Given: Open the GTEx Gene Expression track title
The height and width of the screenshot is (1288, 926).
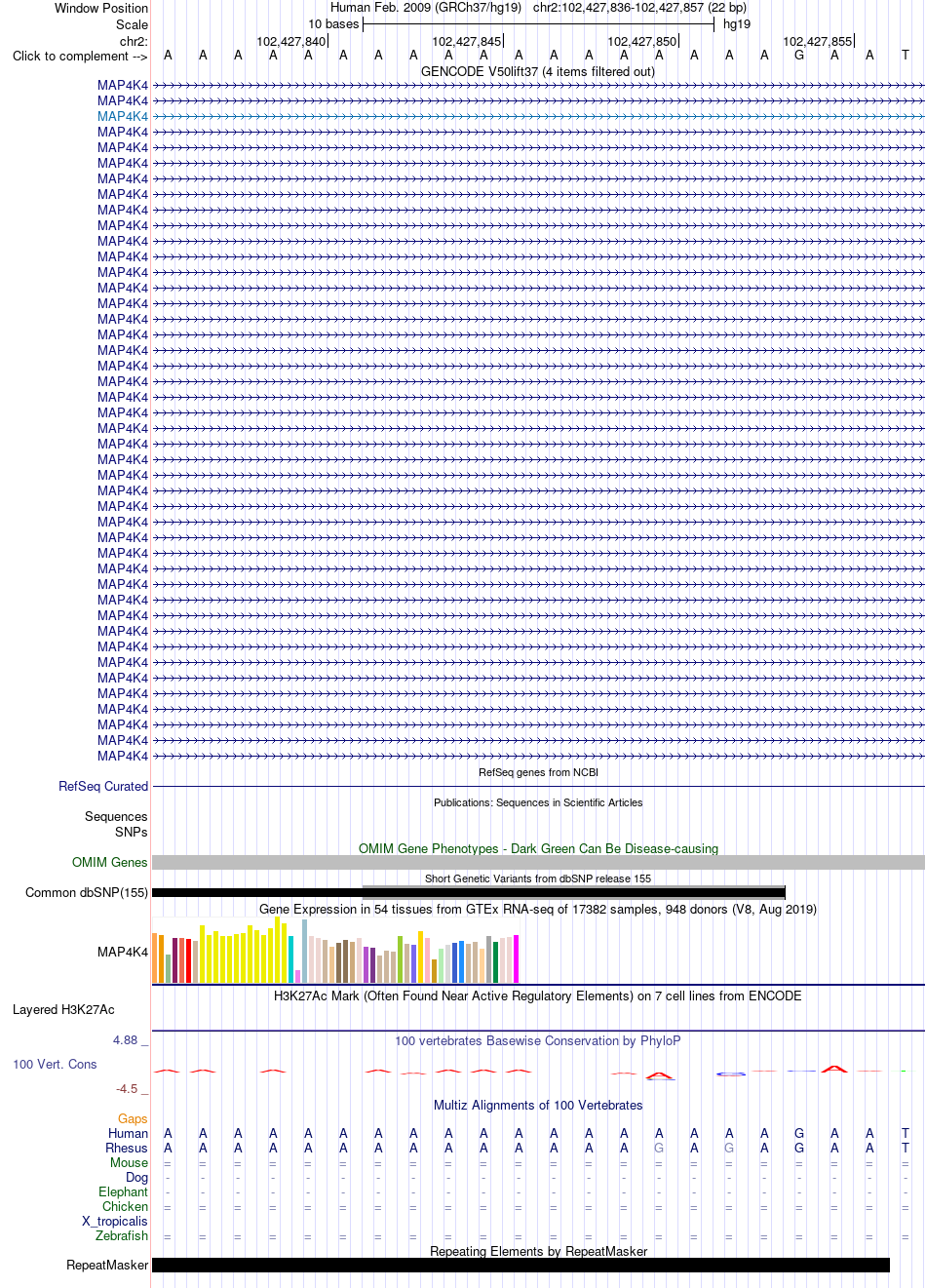Looking at the screenshot, I should point(538,909).
